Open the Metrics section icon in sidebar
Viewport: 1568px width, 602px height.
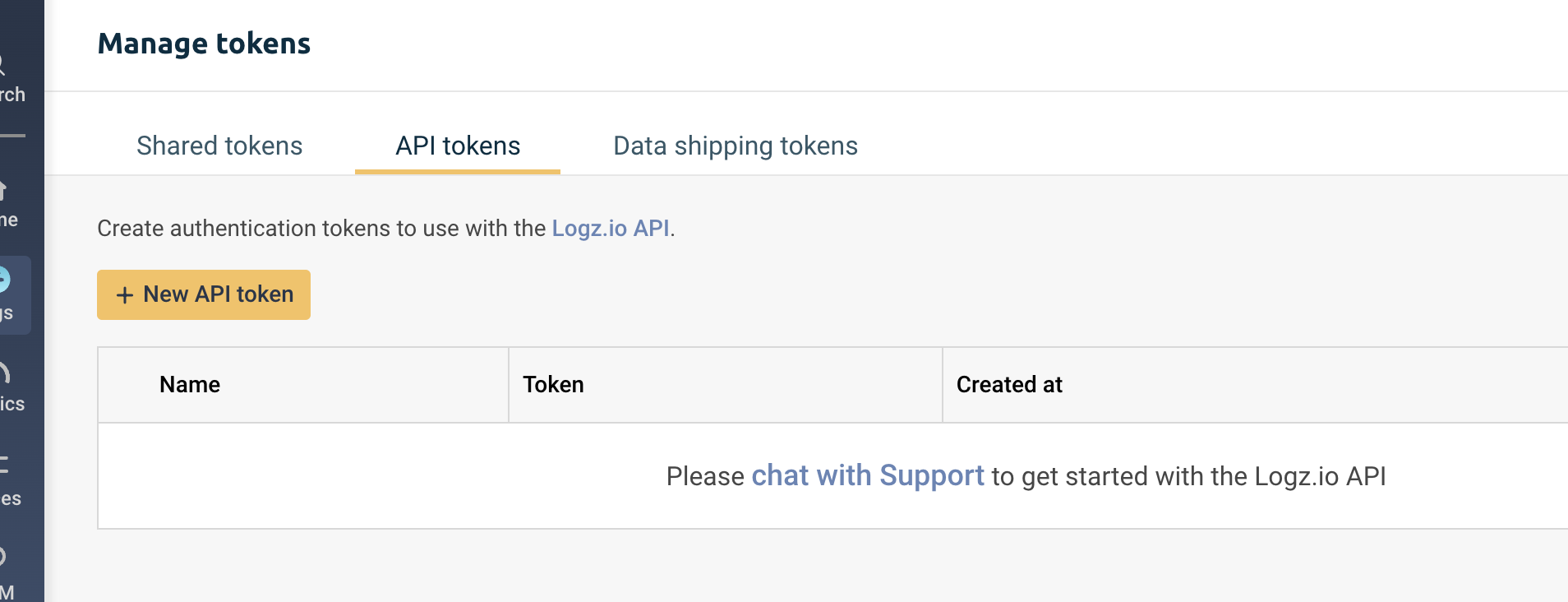click(8, 387)
